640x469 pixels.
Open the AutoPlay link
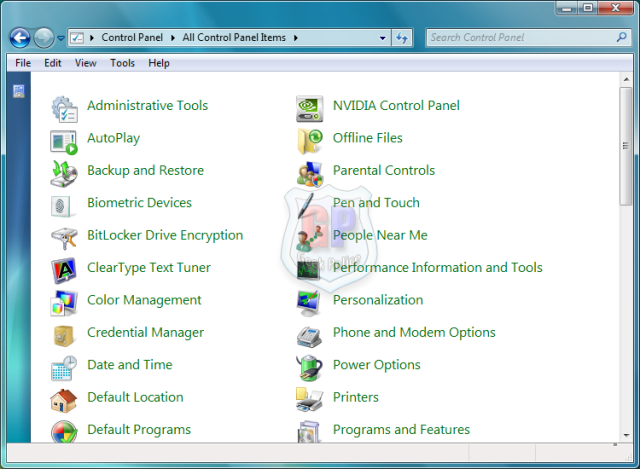click(113, 138)
